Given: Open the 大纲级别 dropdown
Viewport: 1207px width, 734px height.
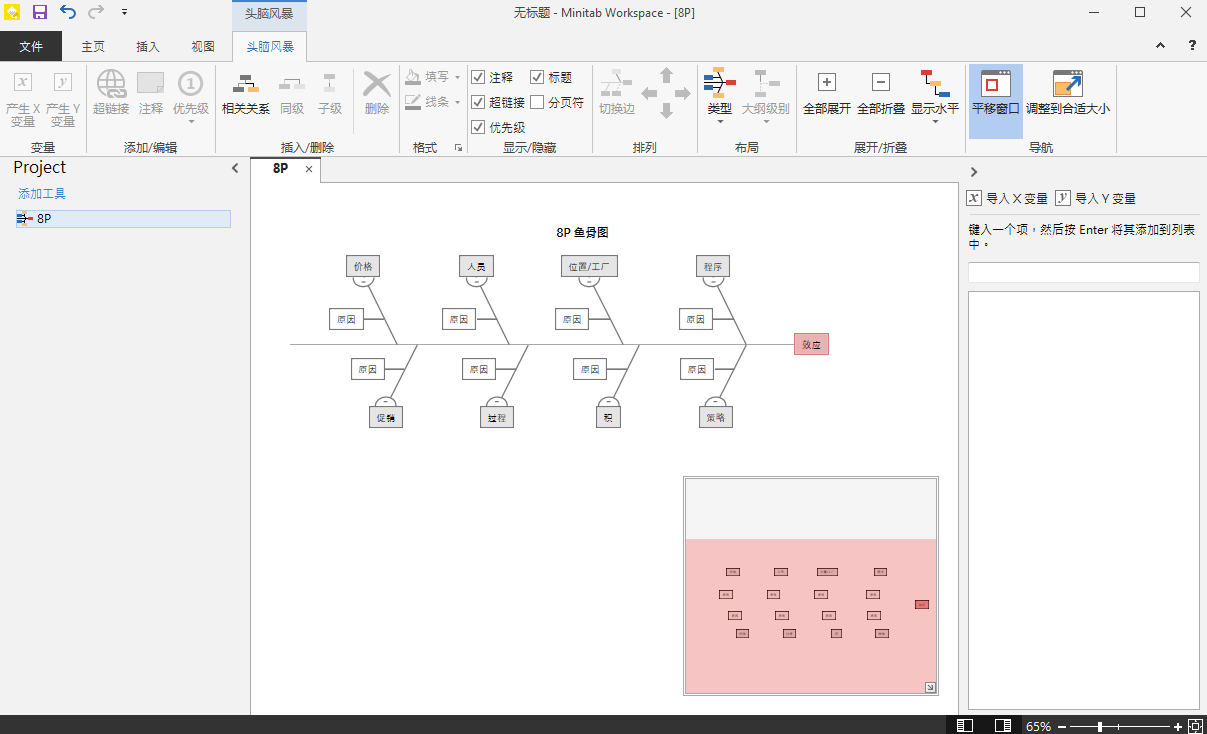Looking at the screenshot, I should click(767, 121).
